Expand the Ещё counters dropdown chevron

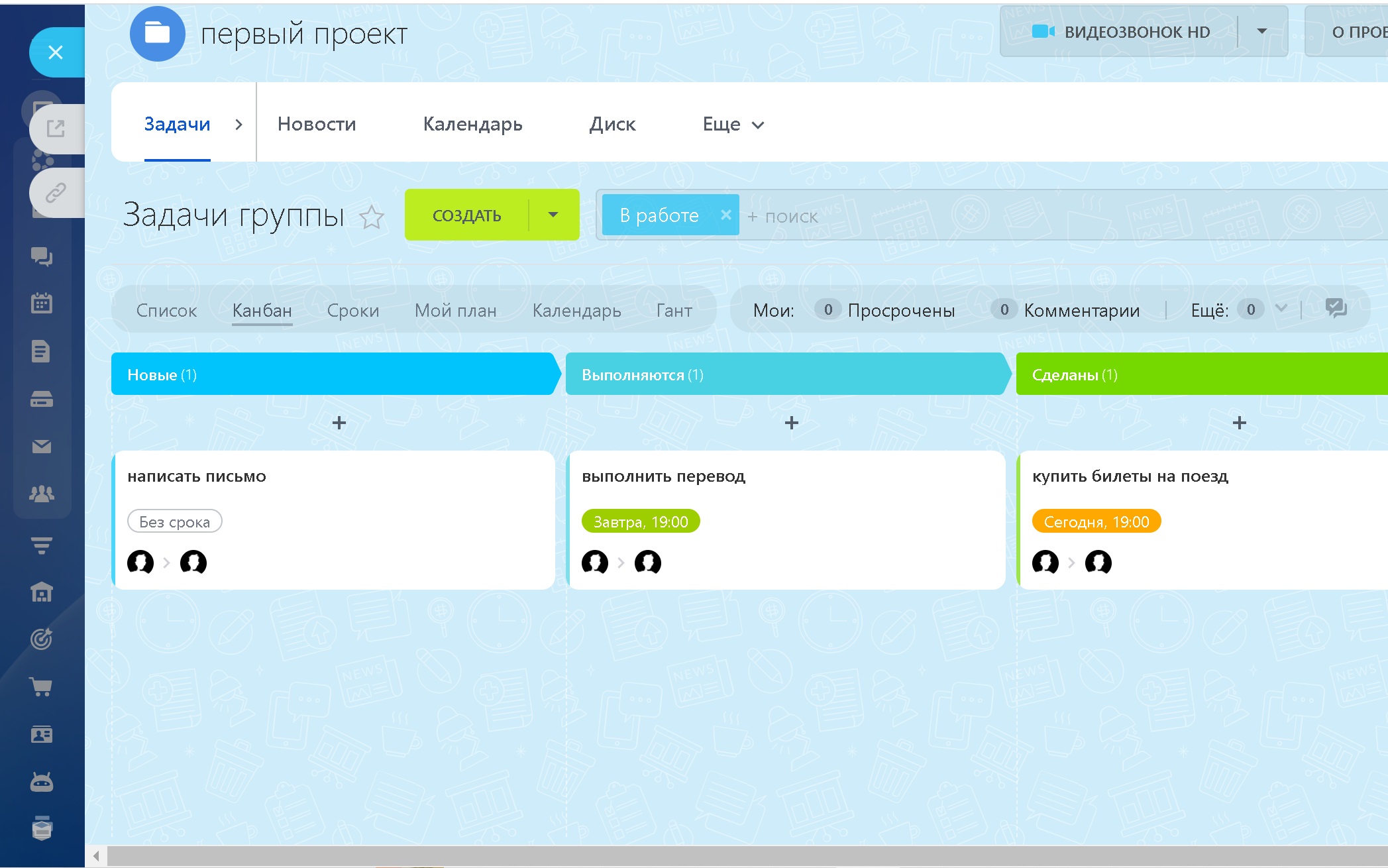point(1281,308)
